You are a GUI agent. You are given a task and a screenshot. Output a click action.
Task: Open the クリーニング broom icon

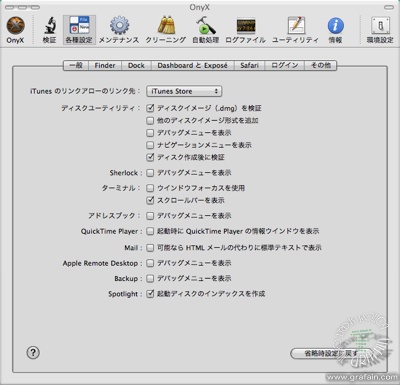[x=166, y=30]
